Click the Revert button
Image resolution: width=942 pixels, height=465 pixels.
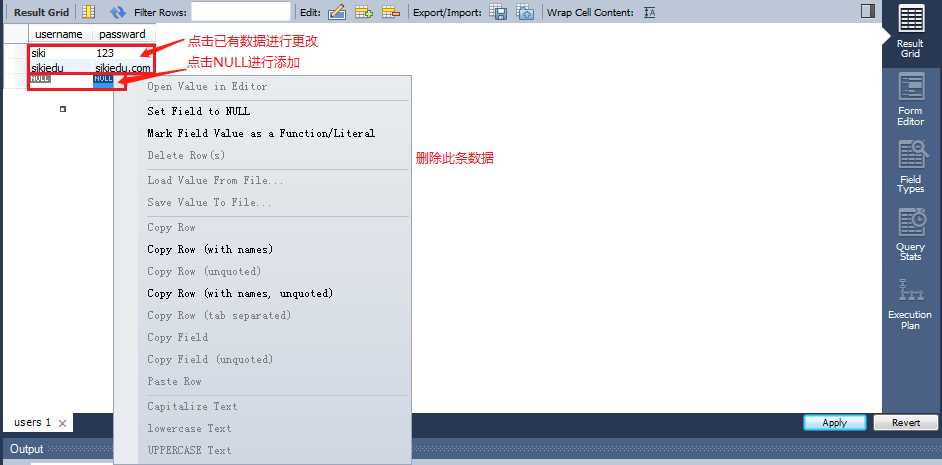pos(906,422)
